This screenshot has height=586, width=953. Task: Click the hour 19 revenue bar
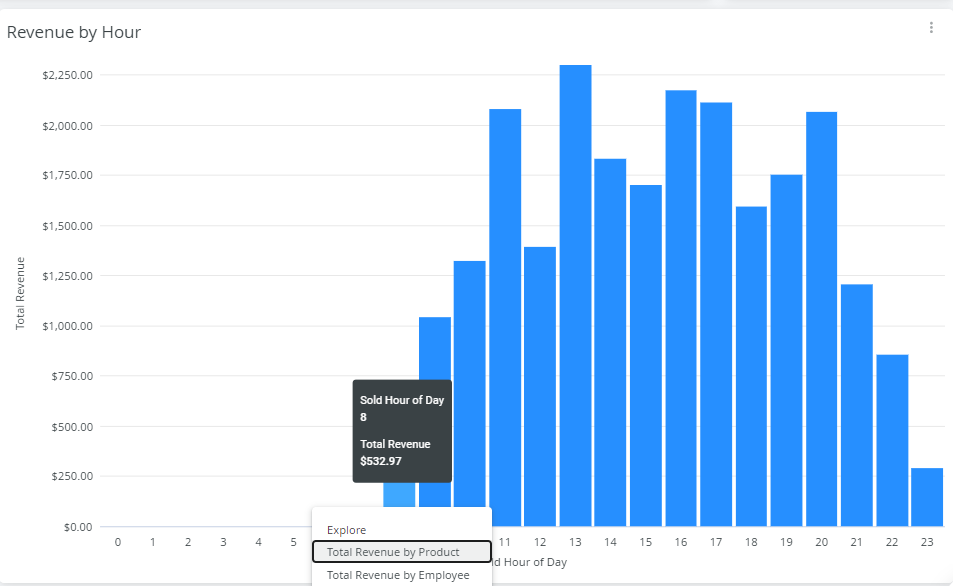(786, 350)
